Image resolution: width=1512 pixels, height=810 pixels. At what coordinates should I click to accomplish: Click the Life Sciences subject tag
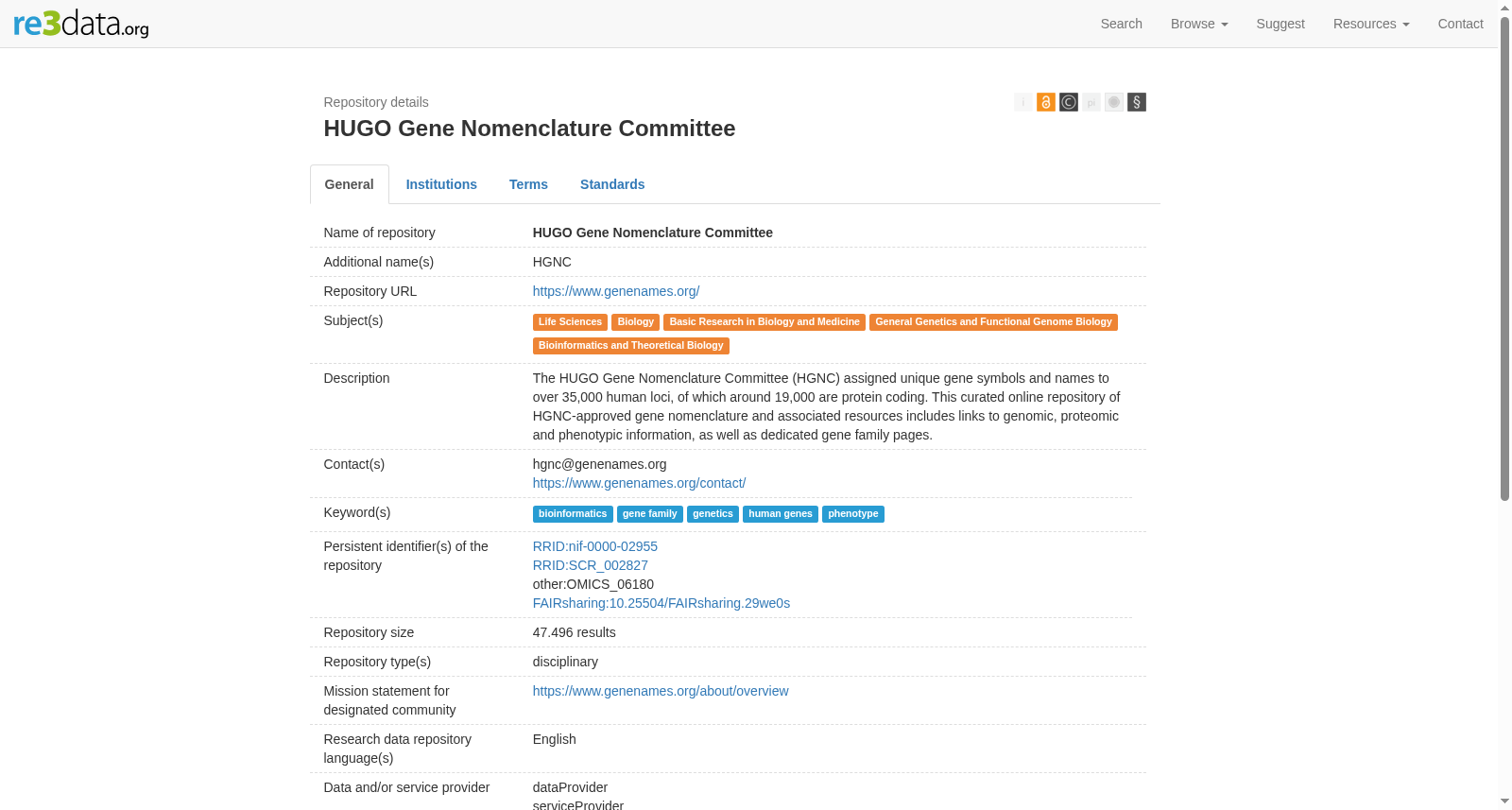tap(570, 322)
